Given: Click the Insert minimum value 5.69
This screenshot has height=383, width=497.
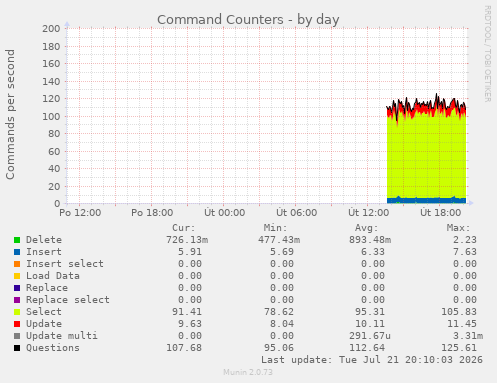Looking at the screenshot, I should click(282, 252).
